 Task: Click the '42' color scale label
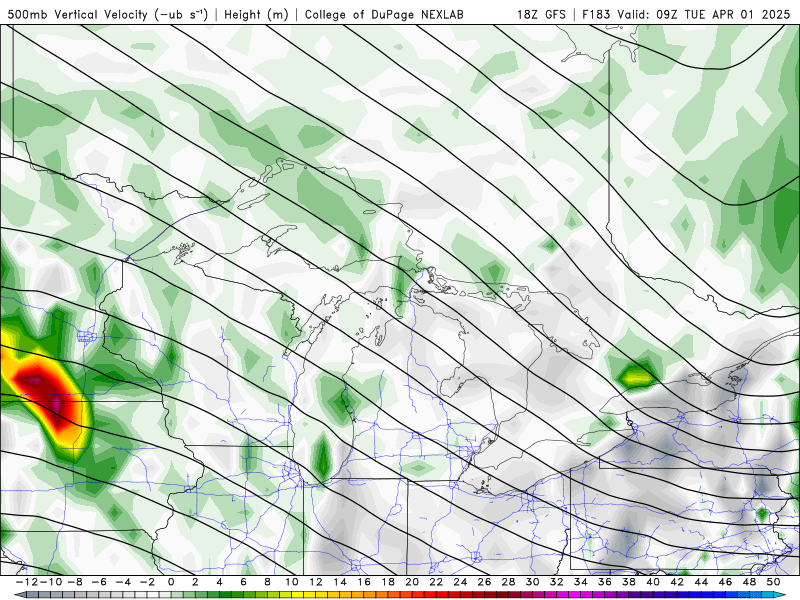(x=677, y=582)
